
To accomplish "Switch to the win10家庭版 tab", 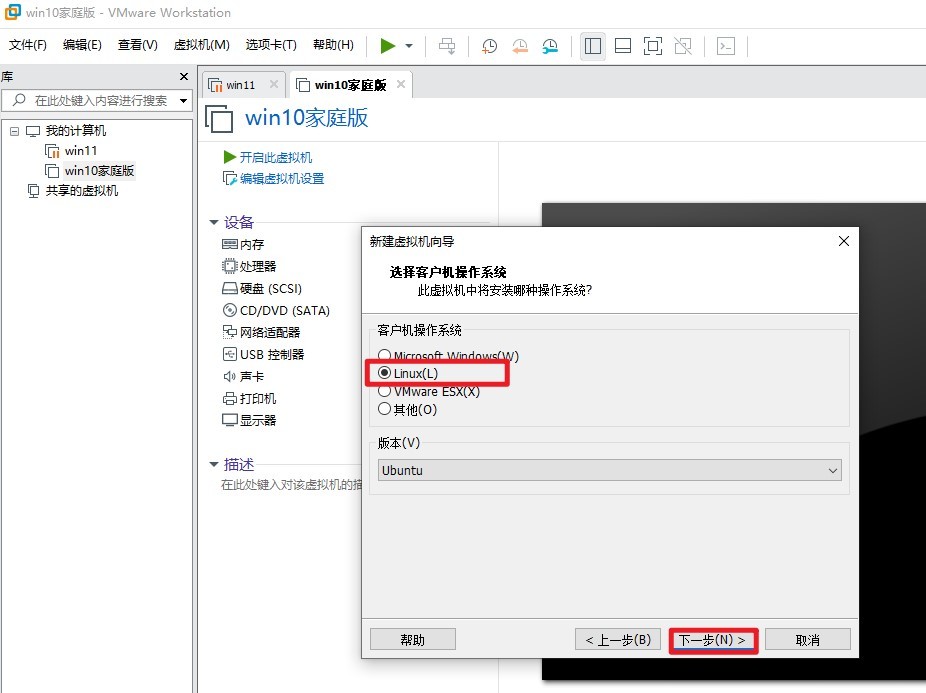I will [x=350, y=85].
